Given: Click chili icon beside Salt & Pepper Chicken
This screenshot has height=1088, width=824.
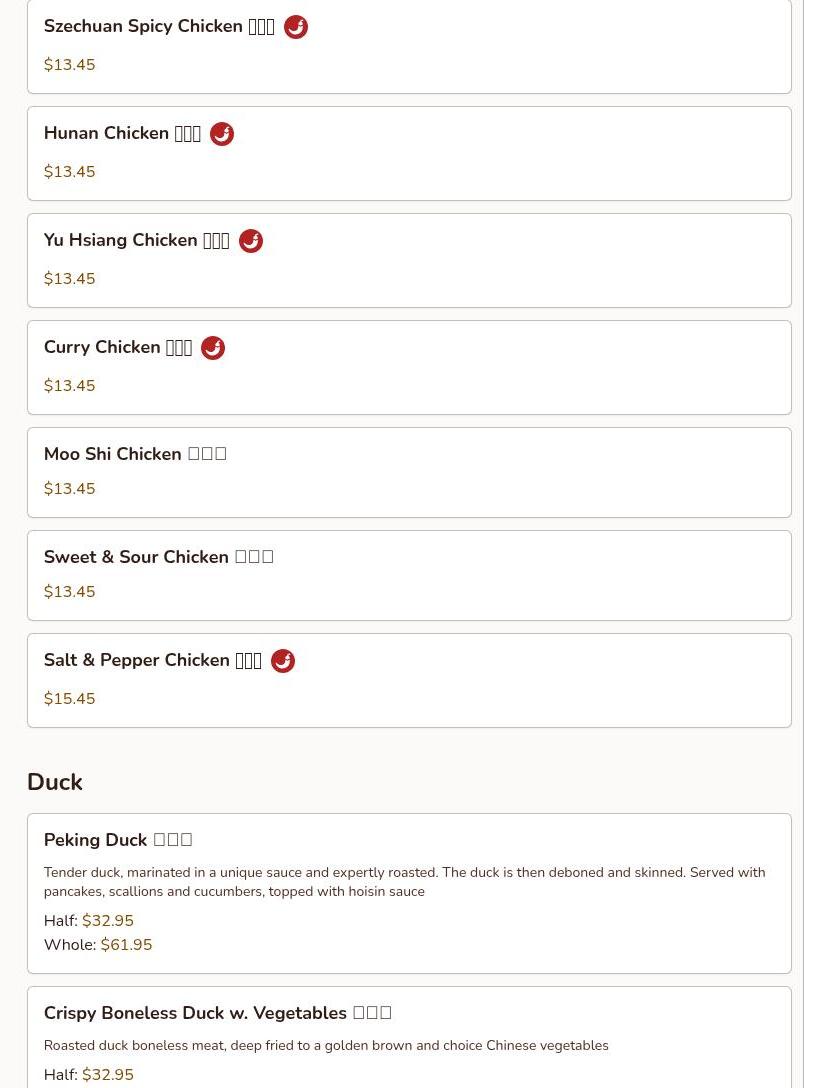Looking at the screenshot, I should 283,661.
